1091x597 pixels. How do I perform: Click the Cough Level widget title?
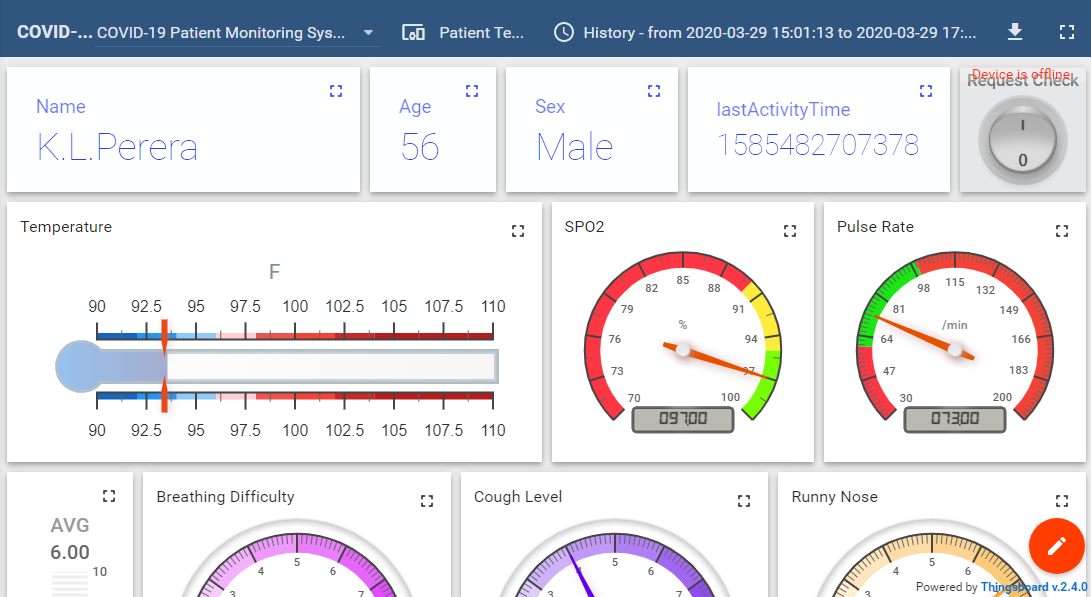(x=518, y=497)
